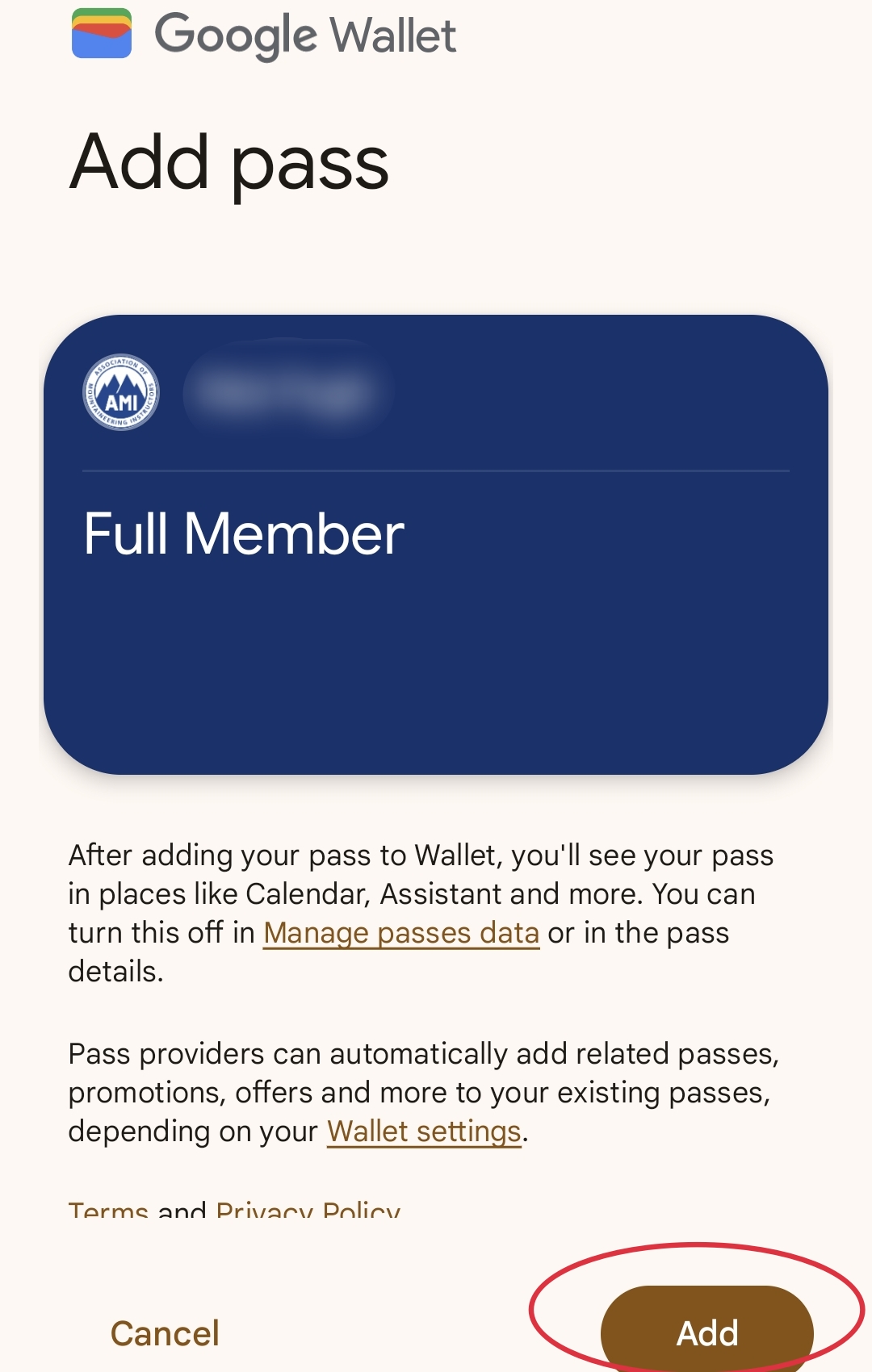
Task: Click the word Wallet in header
Action: tap(393, 36)
